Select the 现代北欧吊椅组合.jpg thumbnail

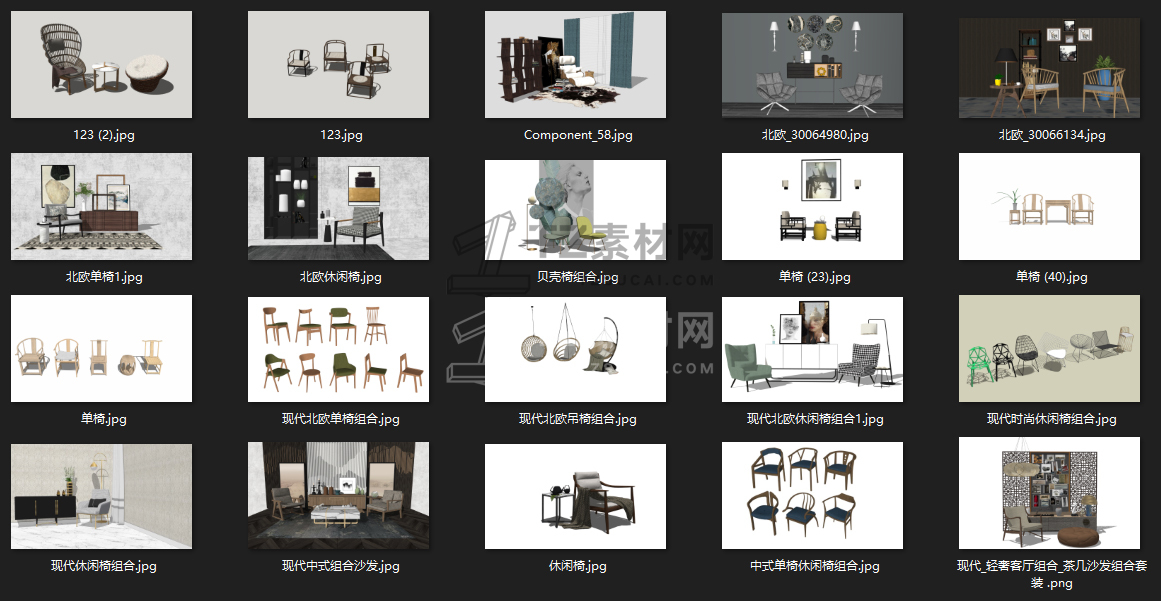[x=575, y=349]
